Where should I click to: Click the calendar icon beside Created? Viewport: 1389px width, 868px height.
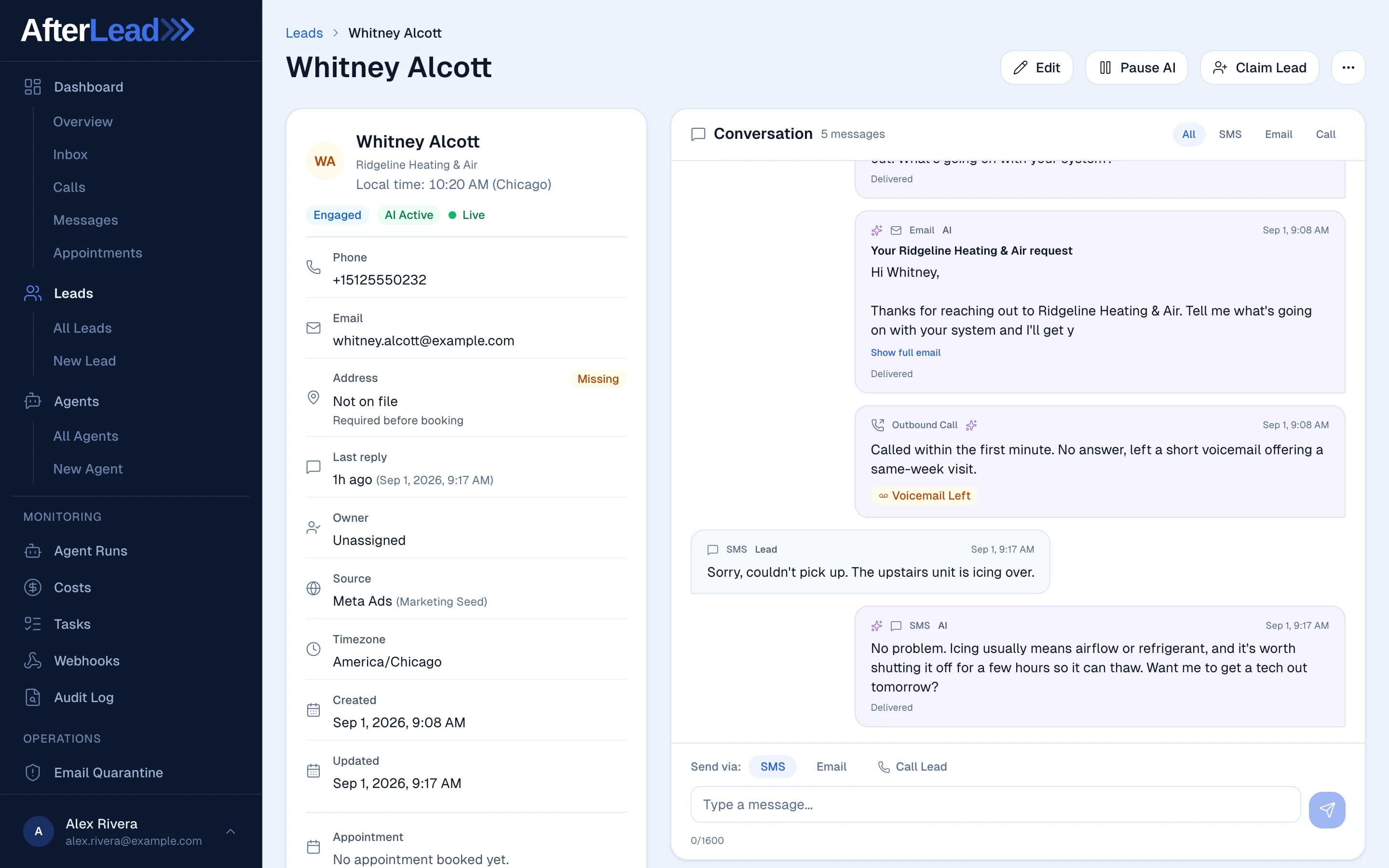(313, 709)
